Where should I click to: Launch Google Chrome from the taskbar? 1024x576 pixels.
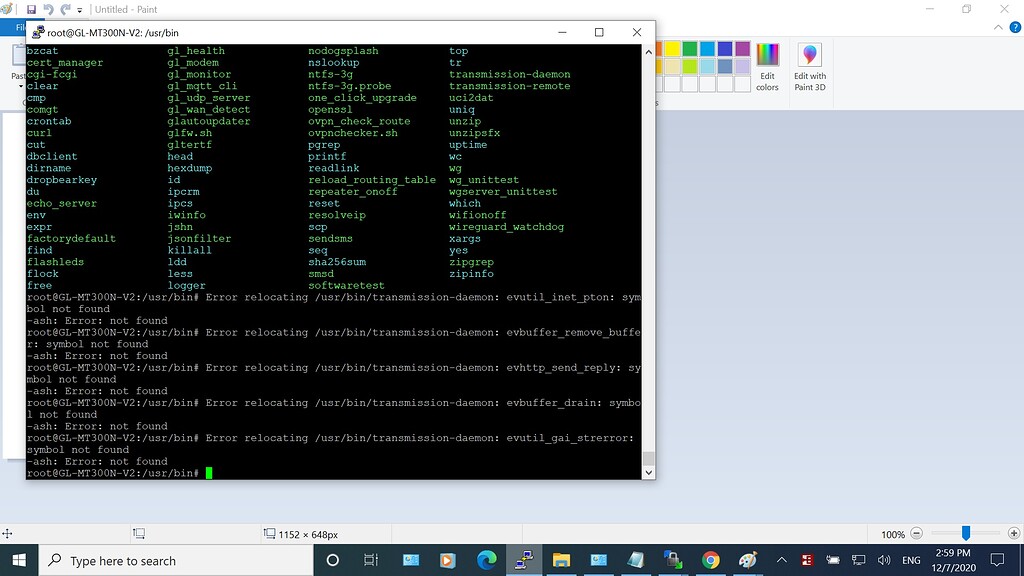tap(710, 561)
